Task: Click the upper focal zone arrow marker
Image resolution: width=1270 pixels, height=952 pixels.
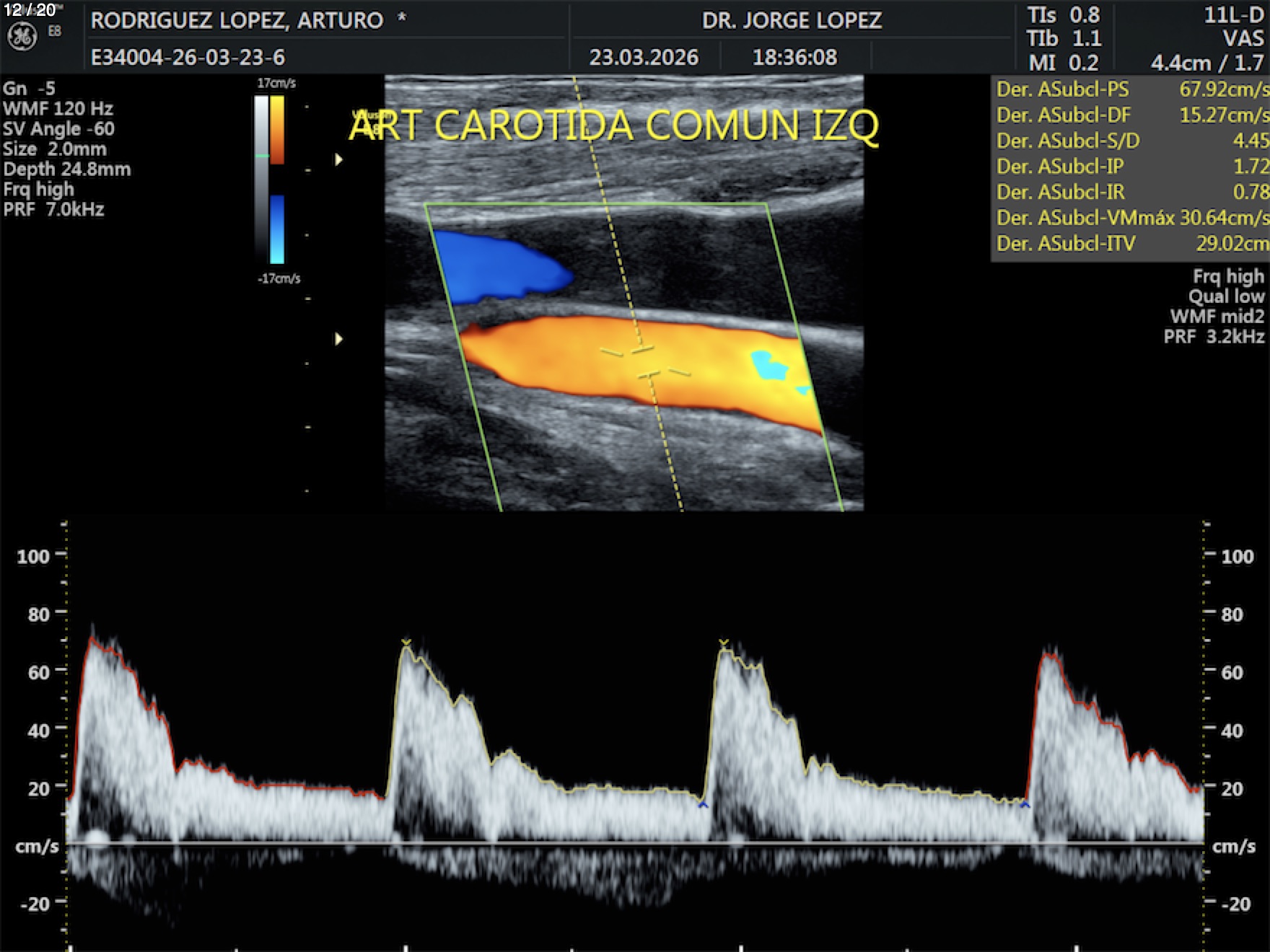Action: pyautogui.click(x=338, y=159)
